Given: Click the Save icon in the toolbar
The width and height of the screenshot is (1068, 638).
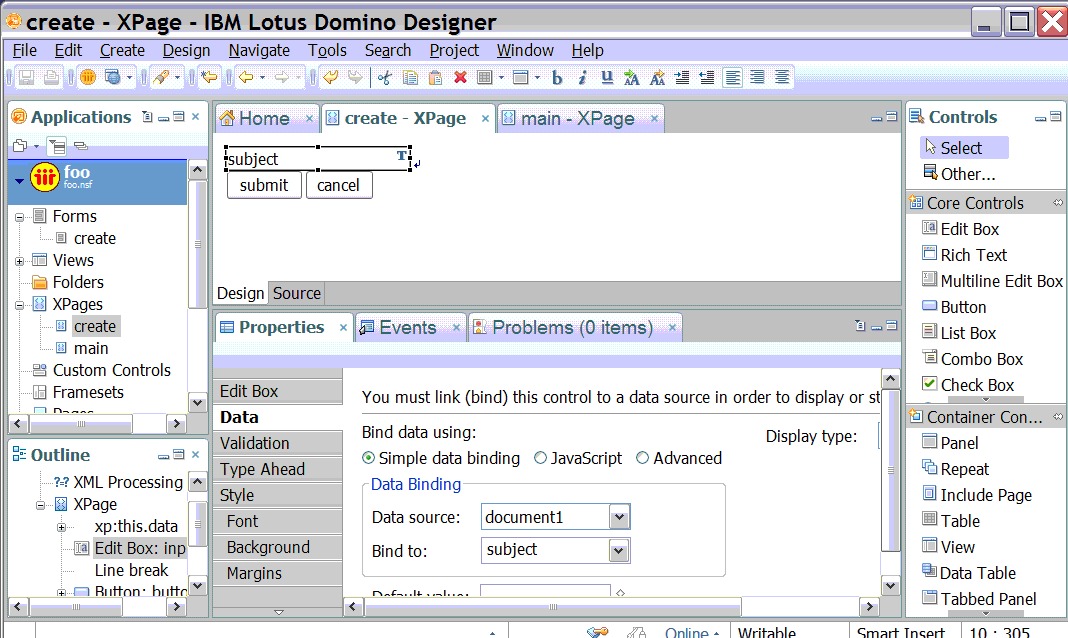Looking at the screenshot, I should point(27,76).
